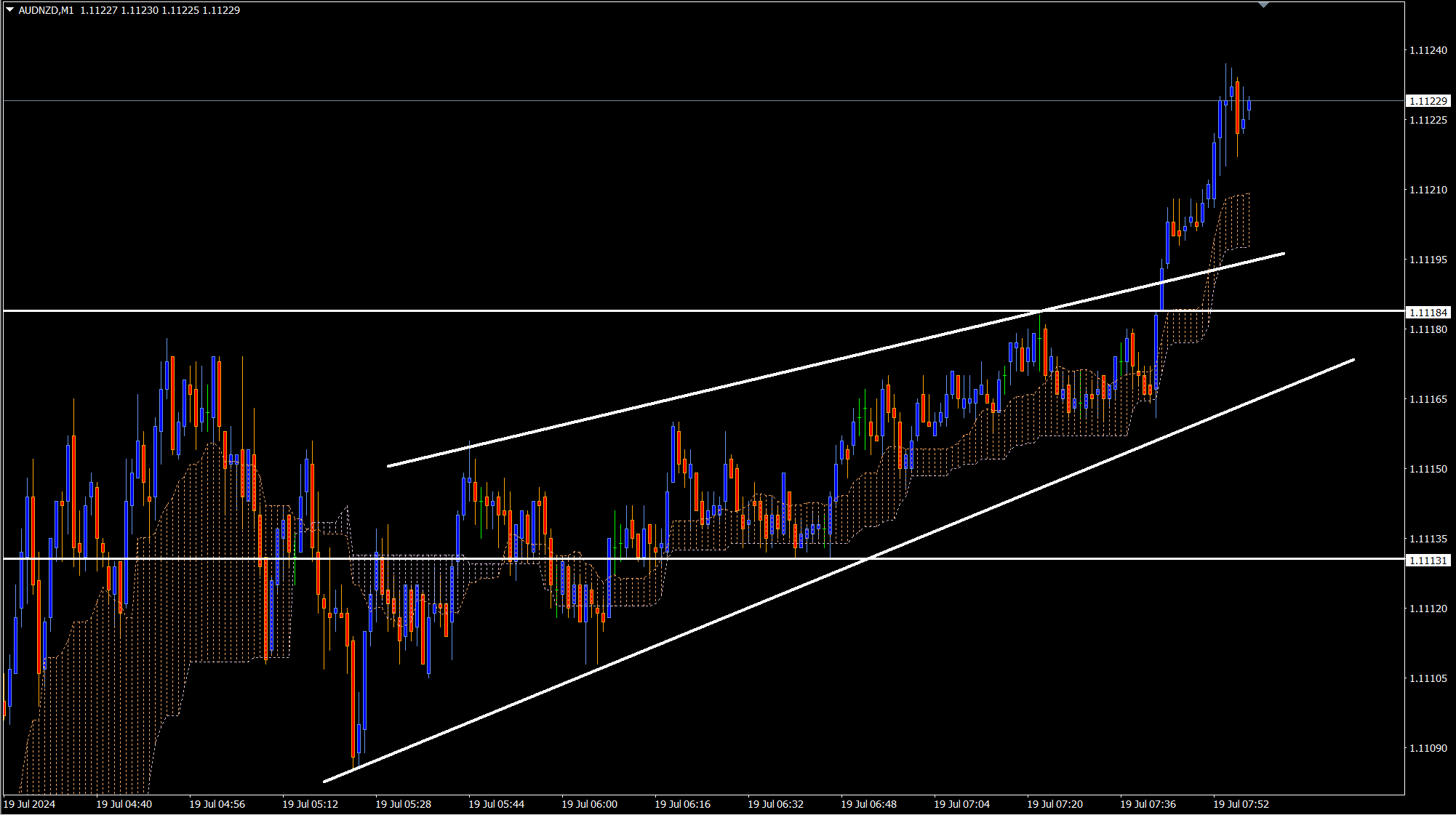Viewport: 1456px width, 815px height.
Task: Select the 1.11184 horizontal line price tag
Action: click(x=1428, y=313)
